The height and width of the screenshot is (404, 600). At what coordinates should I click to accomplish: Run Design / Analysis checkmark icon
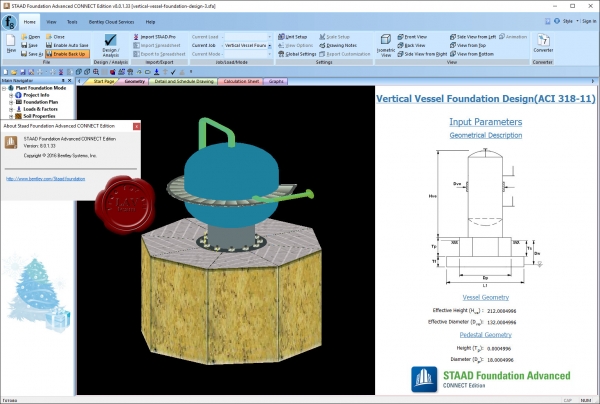tap(111, 39)
